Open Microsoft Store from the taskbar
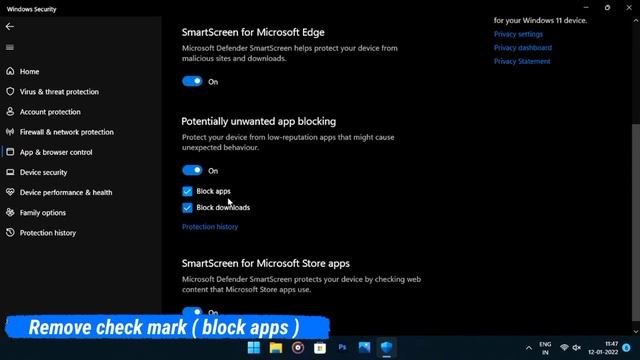 (x=320, y=348)
